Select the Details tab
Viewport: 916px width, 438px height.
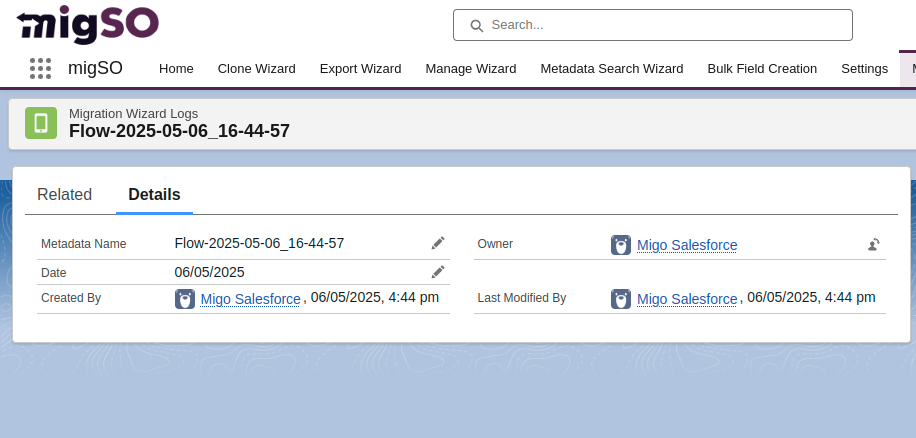pos(154,195)
